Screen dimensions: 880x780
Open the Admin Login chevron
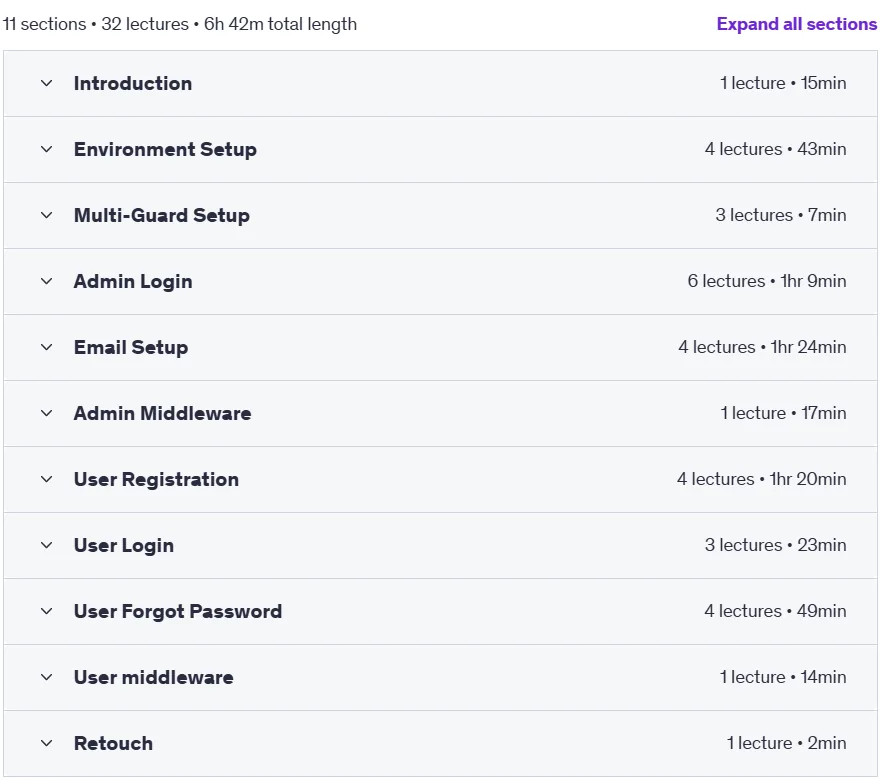[47, 281]
